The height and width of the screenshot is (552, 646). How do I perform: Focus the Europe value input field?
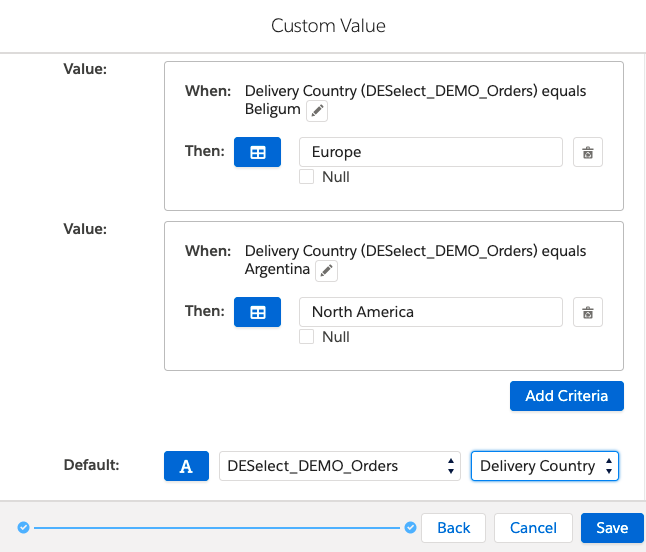[x=431, y=152]
